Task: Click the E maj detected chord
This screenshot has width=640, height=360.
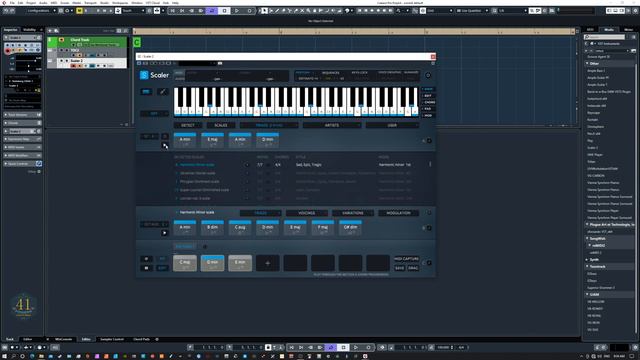Action: coord(212,140)
